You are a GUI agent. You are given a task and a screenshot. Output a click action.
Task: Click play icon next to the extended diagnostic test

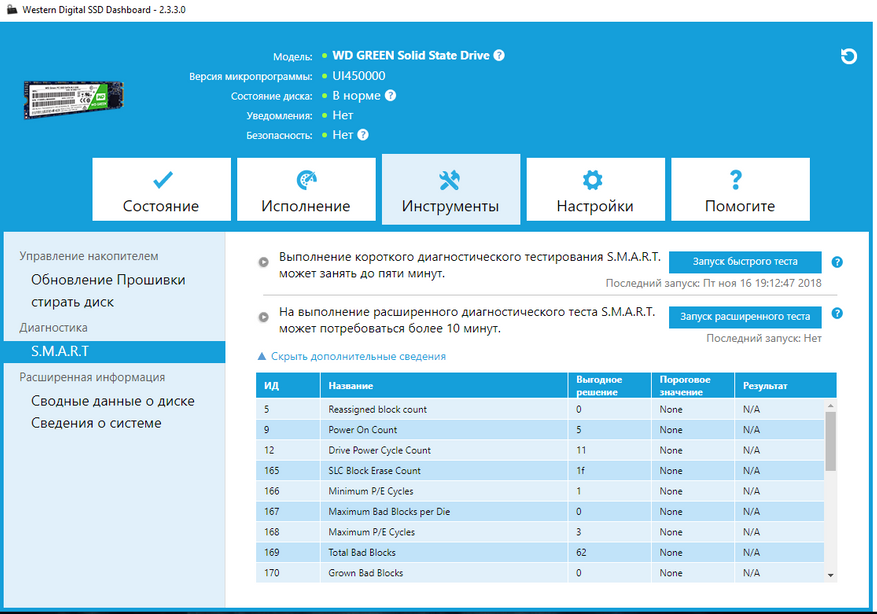[263, 317]
